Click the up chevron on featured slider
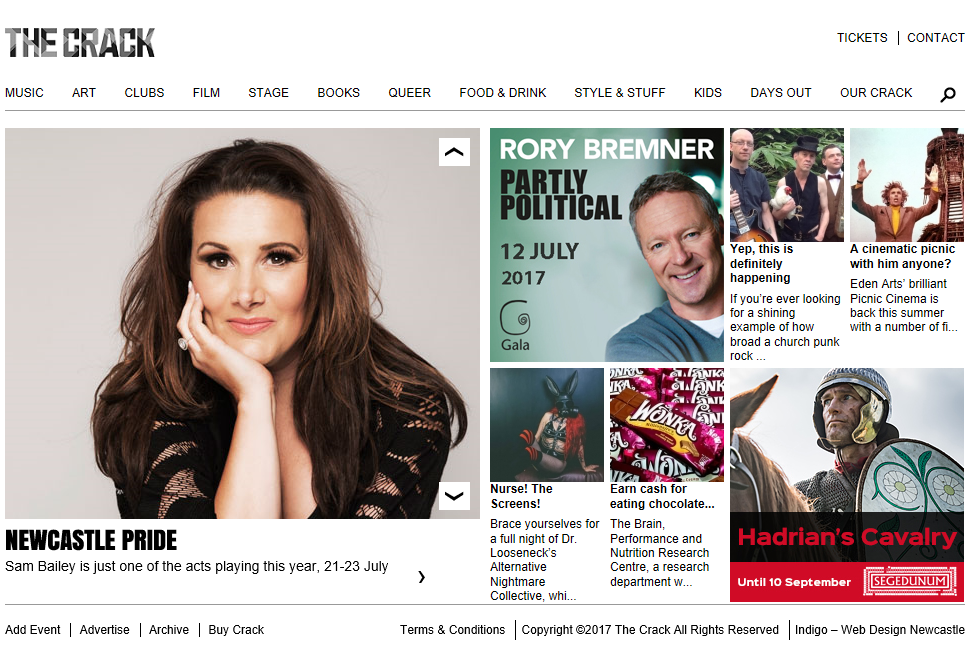The height and width of the screenshot is (646, 972). tap(454, 152)
